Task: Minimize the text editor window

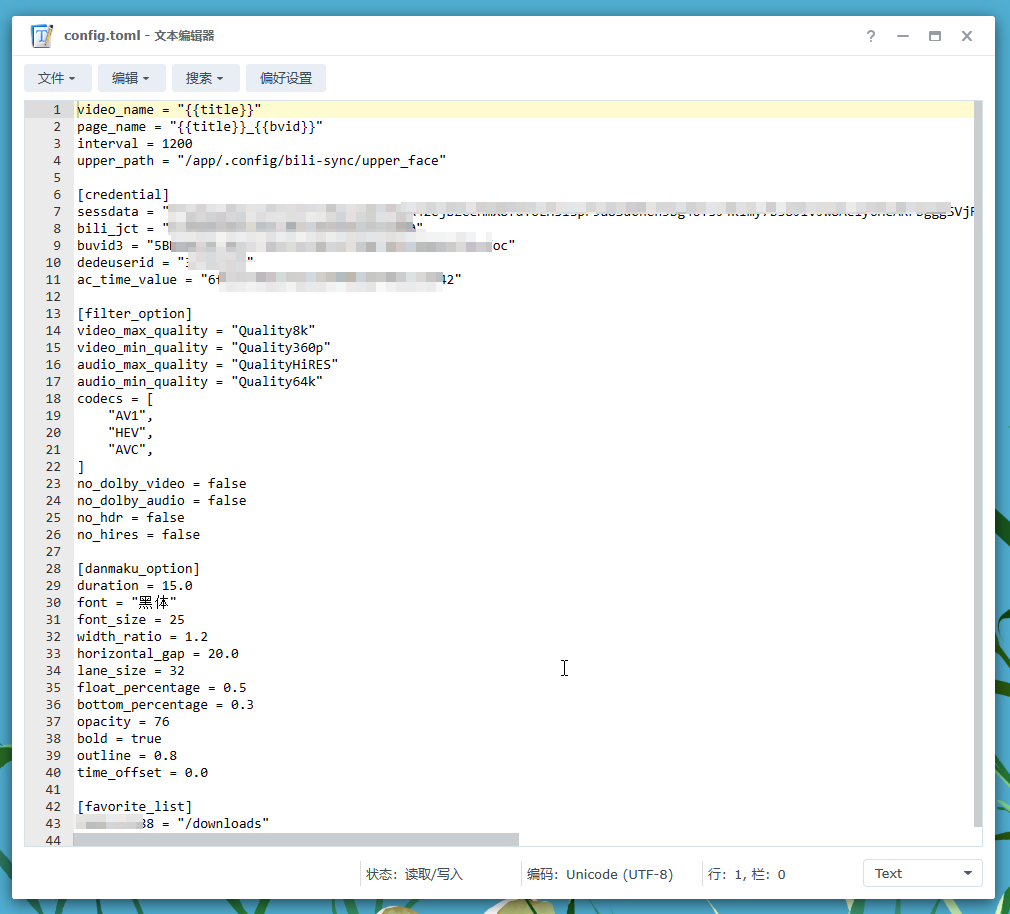Action: pyautogui.click(x=903, y=36)
